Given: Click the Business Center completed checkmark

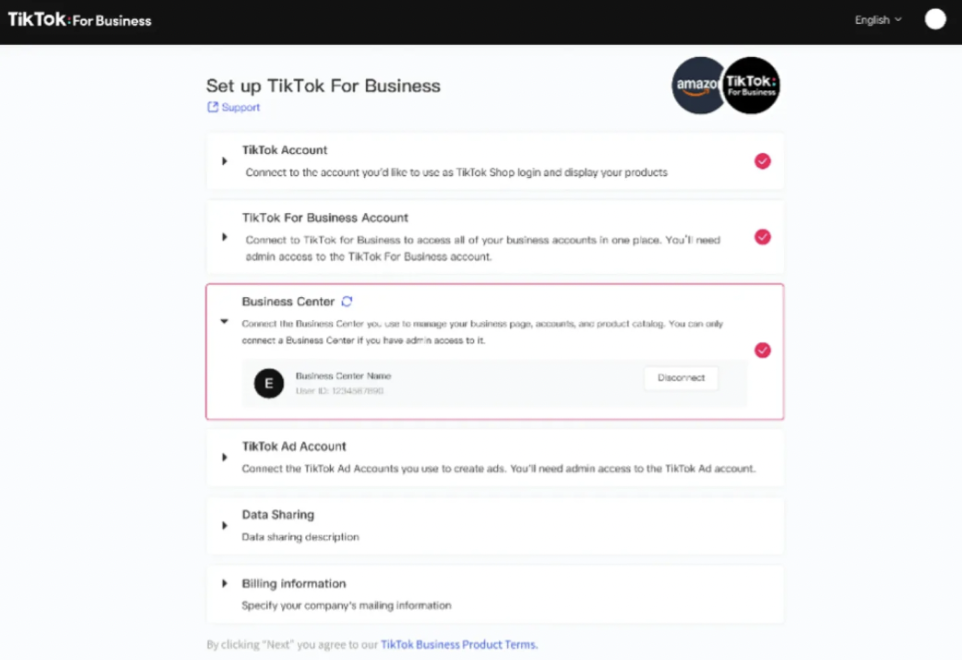Looking at the screenshot, I should point(763,350).
